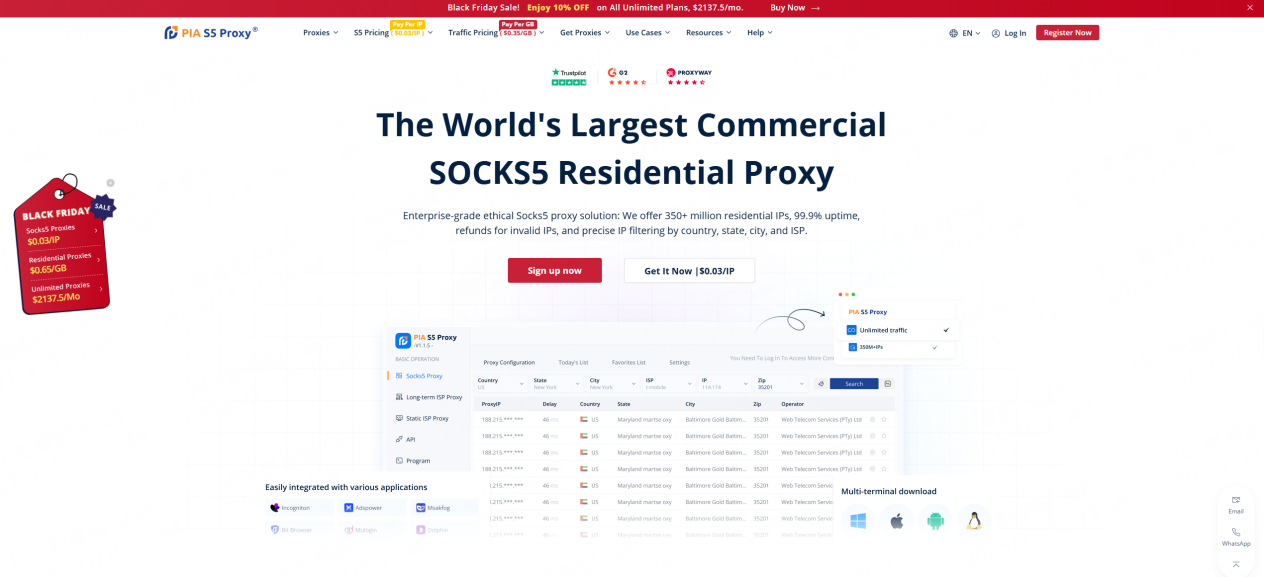Toggle the Unlimited traffic checkmark
This screenshot has height=577, width=1264.
[945, 329]
